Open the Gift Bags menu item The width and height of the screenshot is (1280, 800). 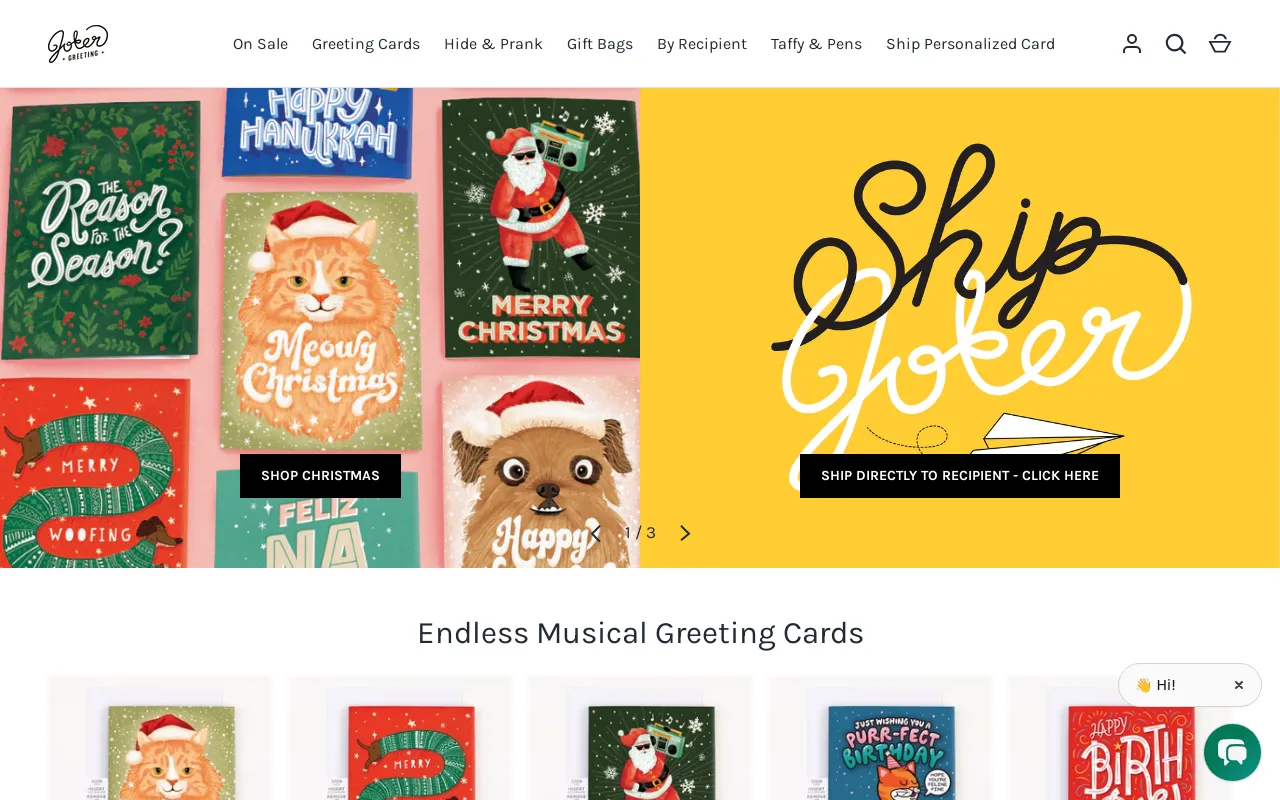click(x=600, y=44)
